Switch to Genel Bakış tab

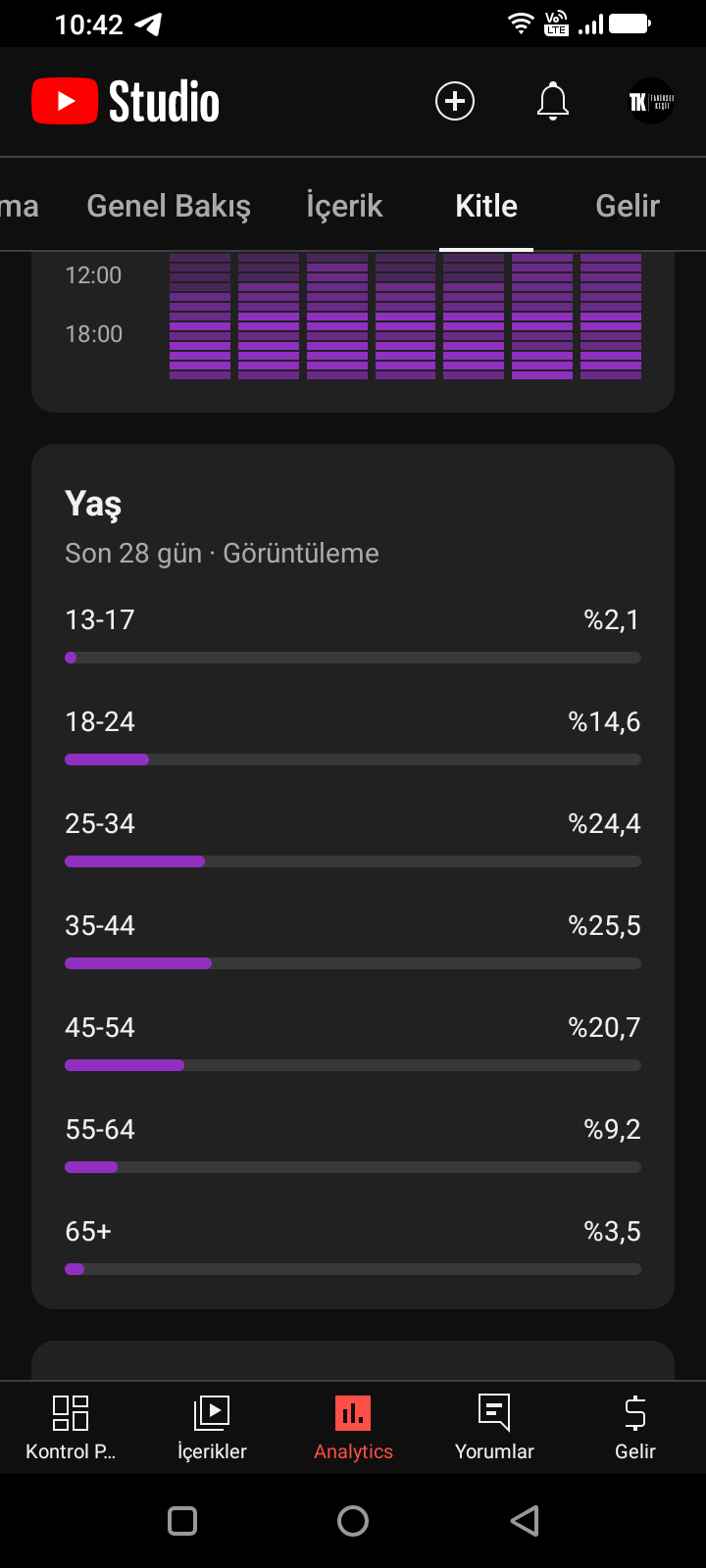click(169, 206)
